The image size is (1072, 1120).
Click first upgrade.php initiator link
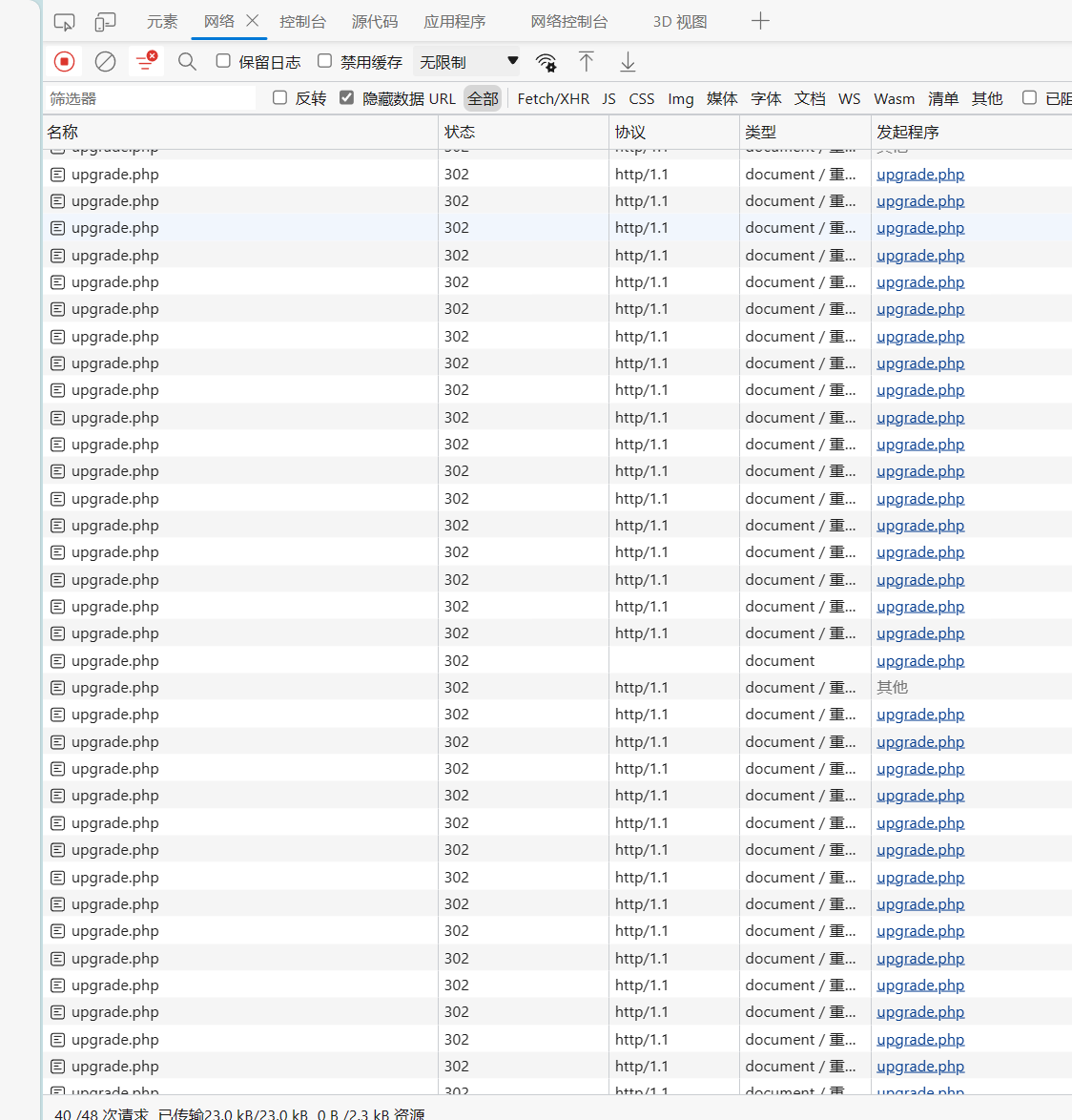(919, 174)
